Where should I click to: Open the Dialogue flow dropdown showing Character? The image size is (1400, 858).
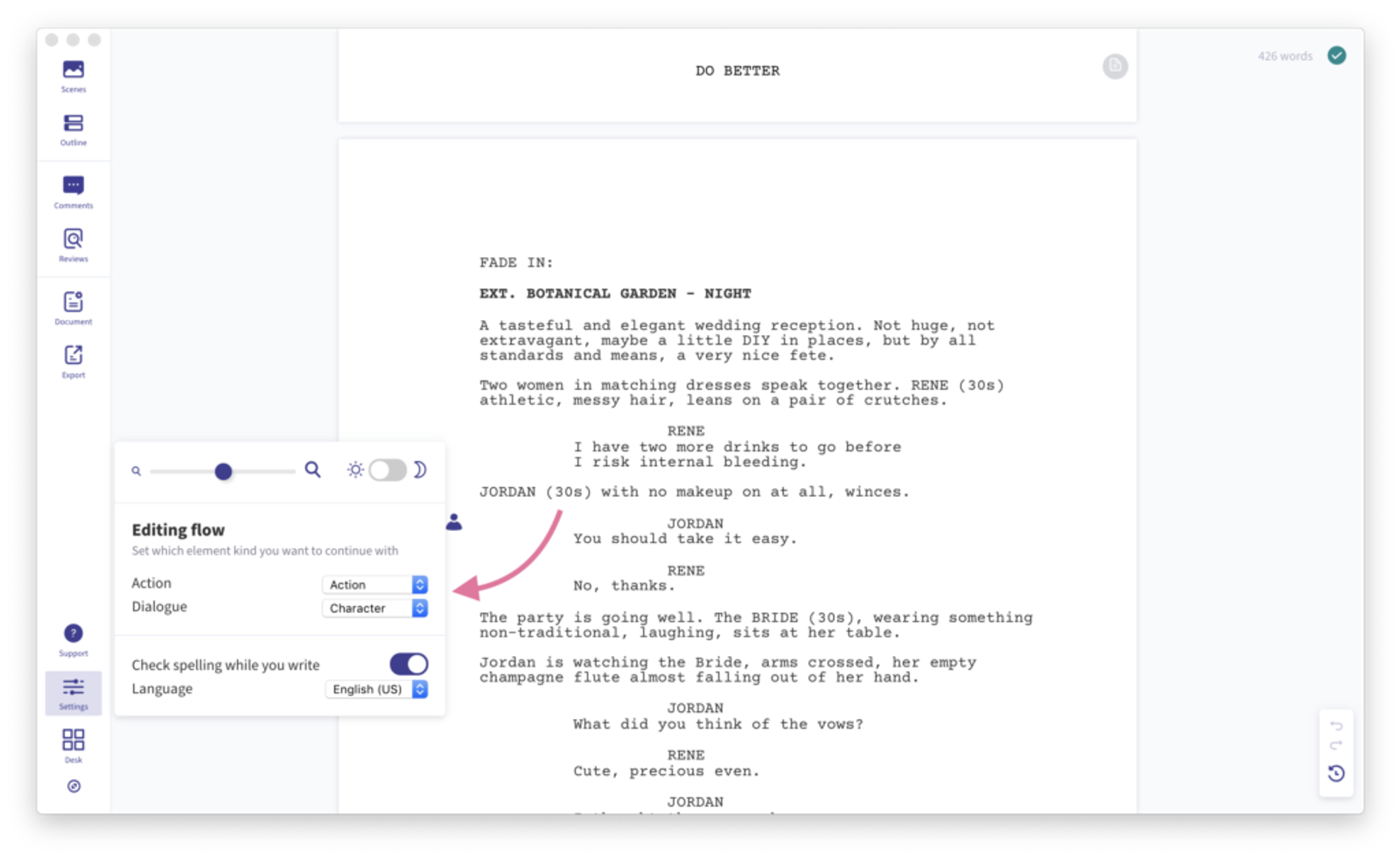(374, 608)
